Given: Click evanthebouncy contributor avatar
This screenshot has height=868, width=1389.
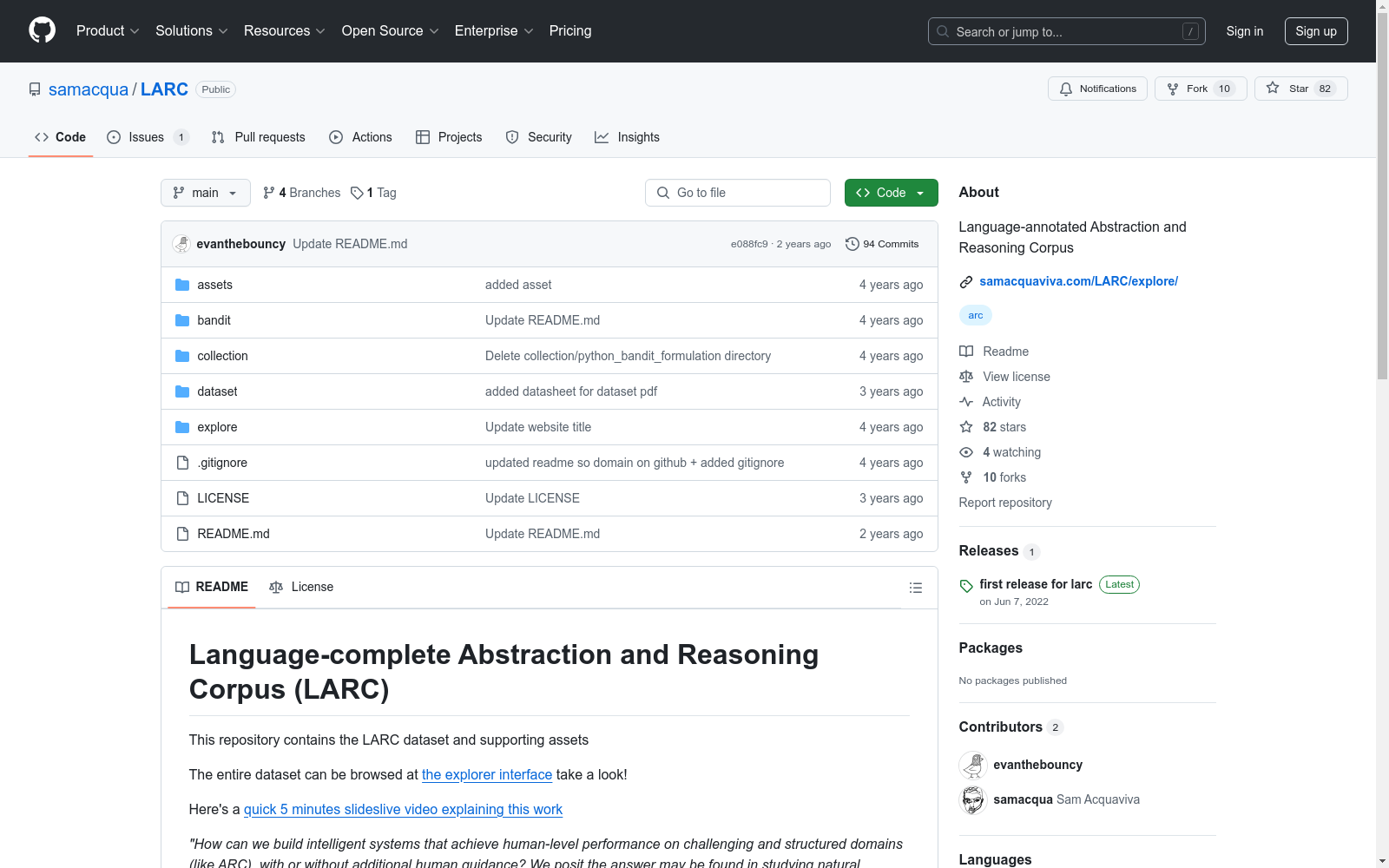Looking at the screenshot, I should click(973, 765).
